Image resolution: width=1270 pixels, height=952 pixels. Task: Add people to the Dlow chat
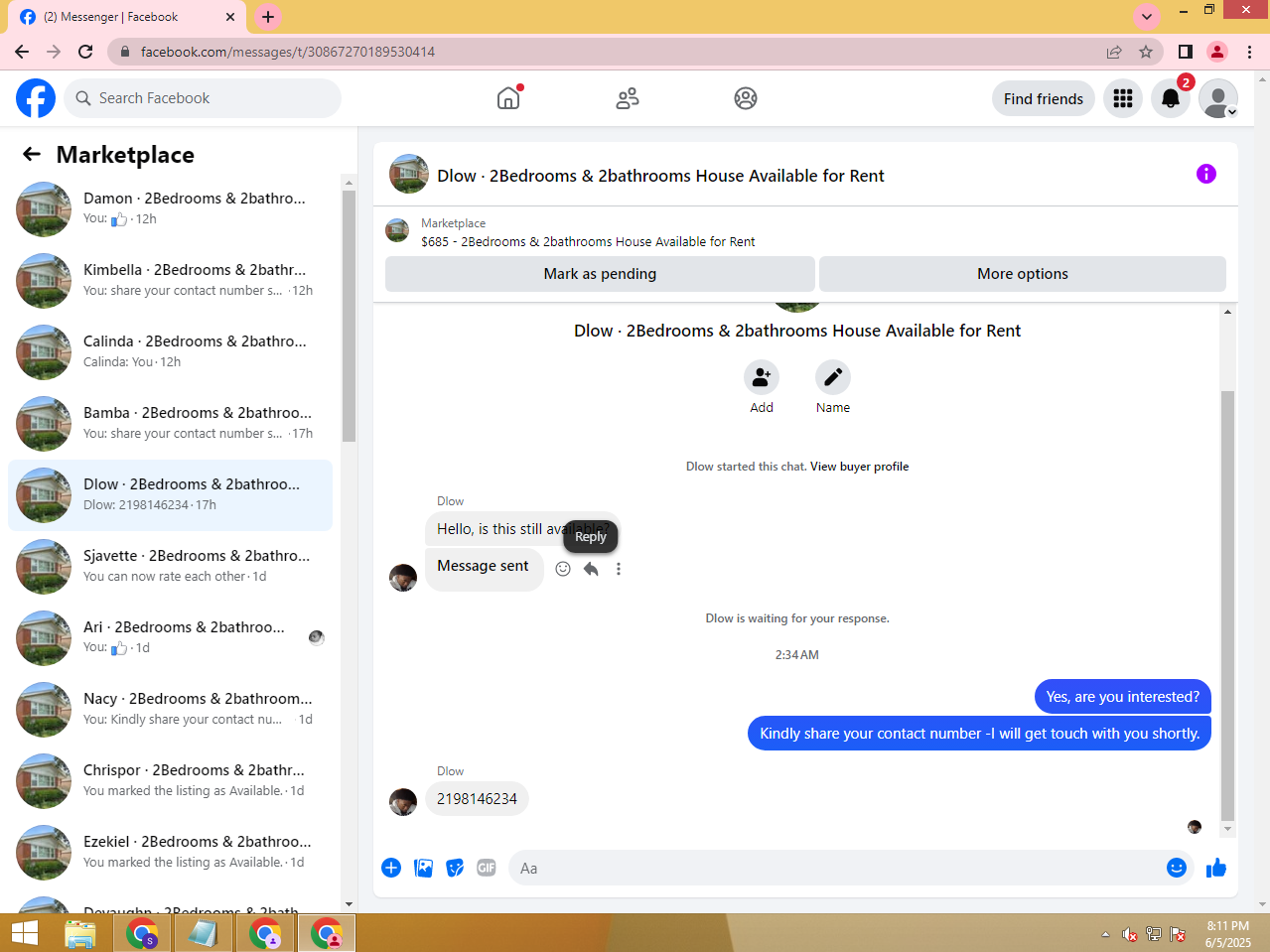762,377
